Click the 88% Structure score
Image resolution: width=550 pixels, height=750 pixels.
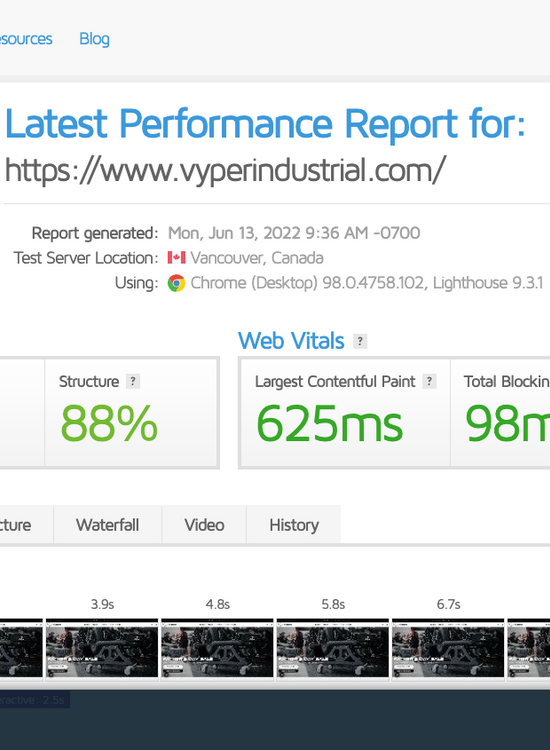[x=109, y=423]
